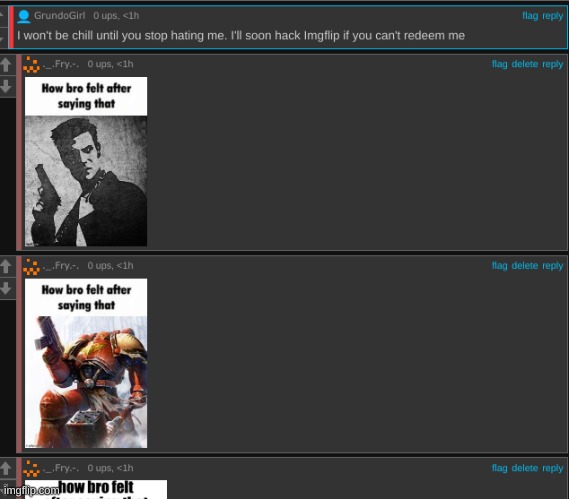Downvote the Space Marine image comment
The width and height of the screenshot is (569, 499).
point(6,288)
